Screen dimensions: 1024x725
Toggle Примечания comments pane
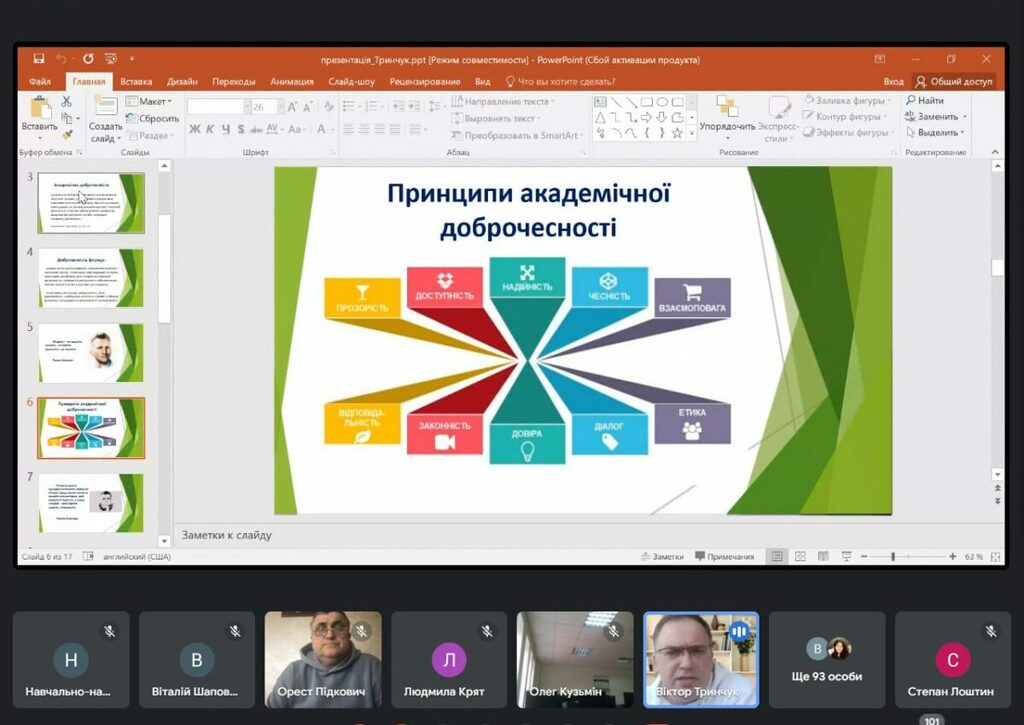725,556
